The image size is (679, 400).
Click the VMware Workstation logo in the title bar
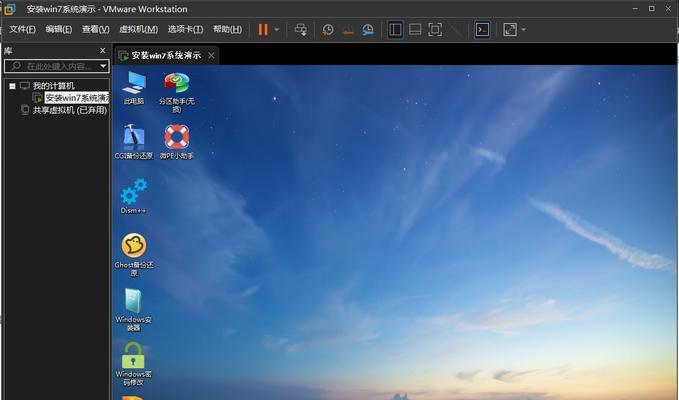click(9, 9)
